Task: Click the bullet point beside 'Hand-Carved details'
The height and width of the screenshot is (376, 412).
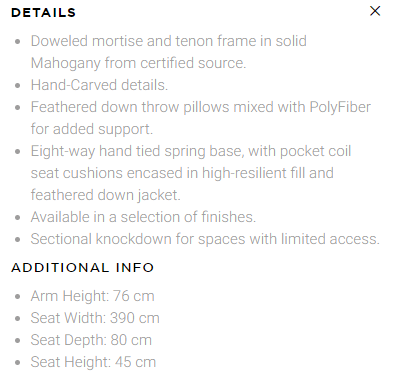Action: click(x=18, y=86)
